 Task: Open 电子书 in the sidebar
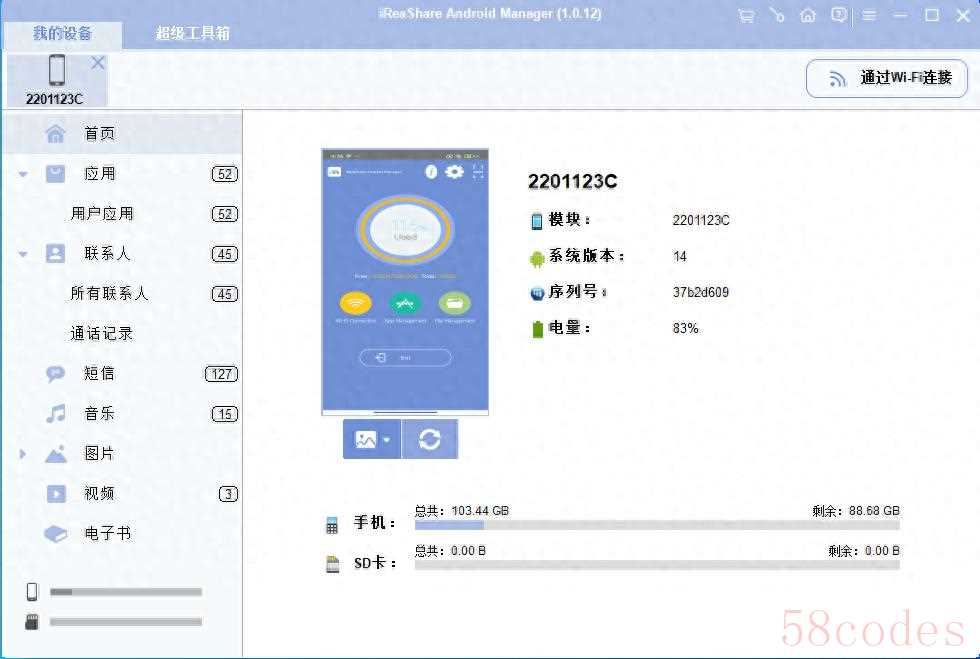tap(122, 534)
